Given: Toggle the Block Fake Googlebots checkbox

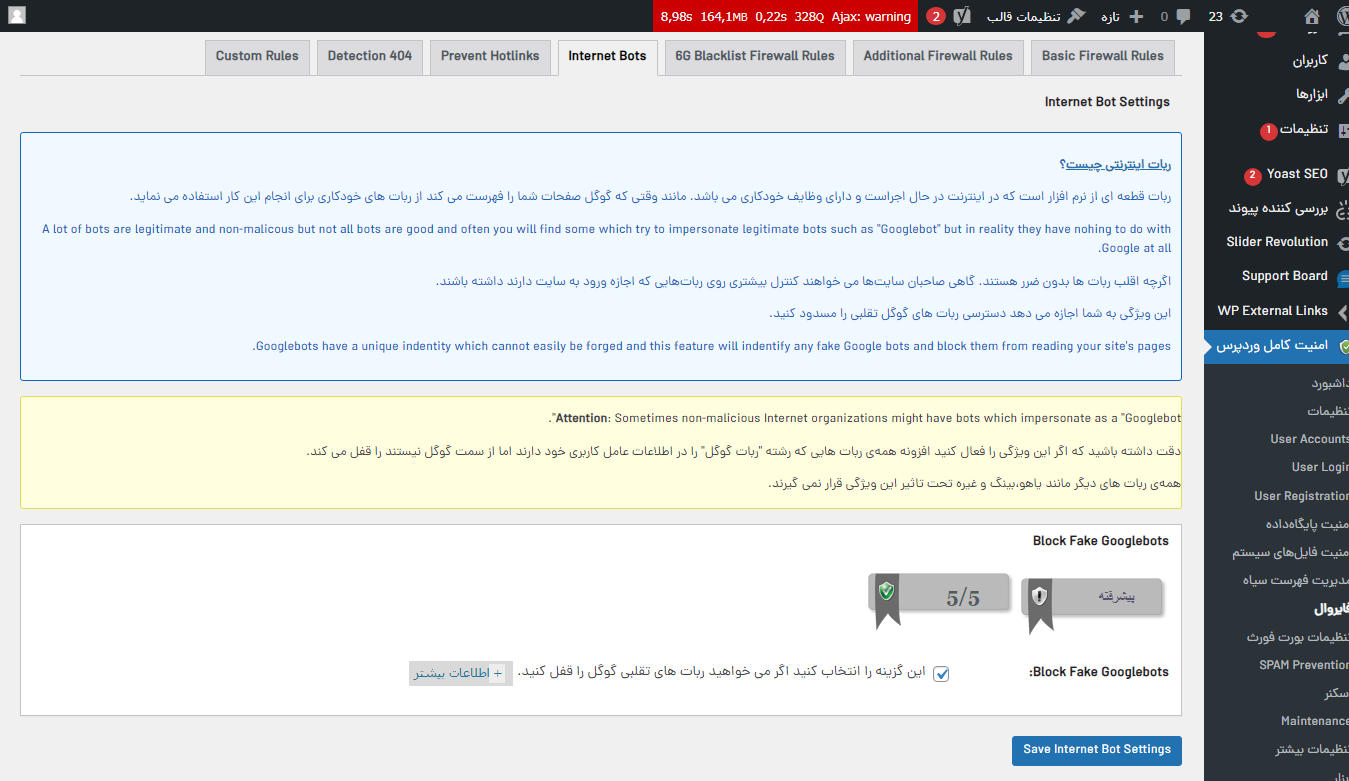Looking at the screenshot, I should tap(941, 673).
